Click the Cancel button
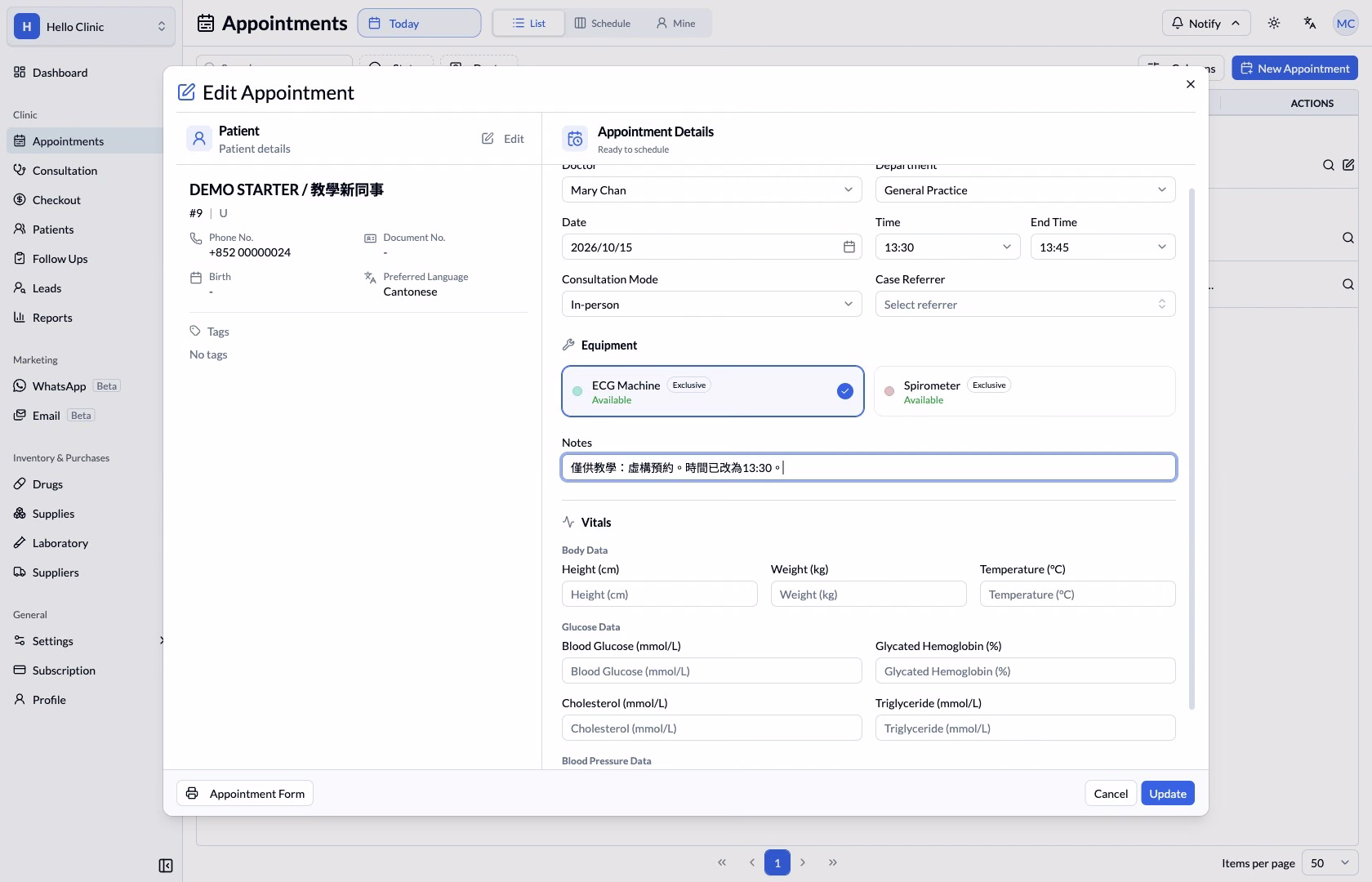Viewport: 1372px width, 882px height. pyautogui.click(x=1111, y=793)
